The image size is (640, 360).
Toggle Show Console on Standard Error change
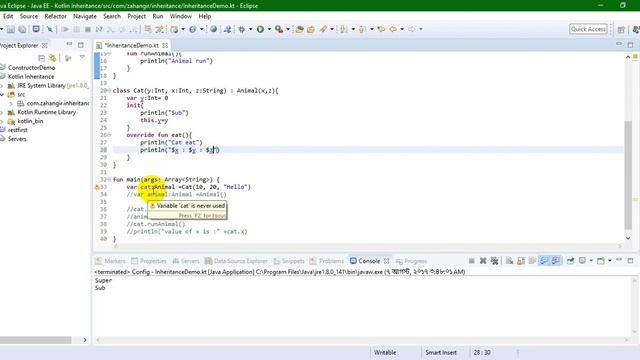coord(556,261)
